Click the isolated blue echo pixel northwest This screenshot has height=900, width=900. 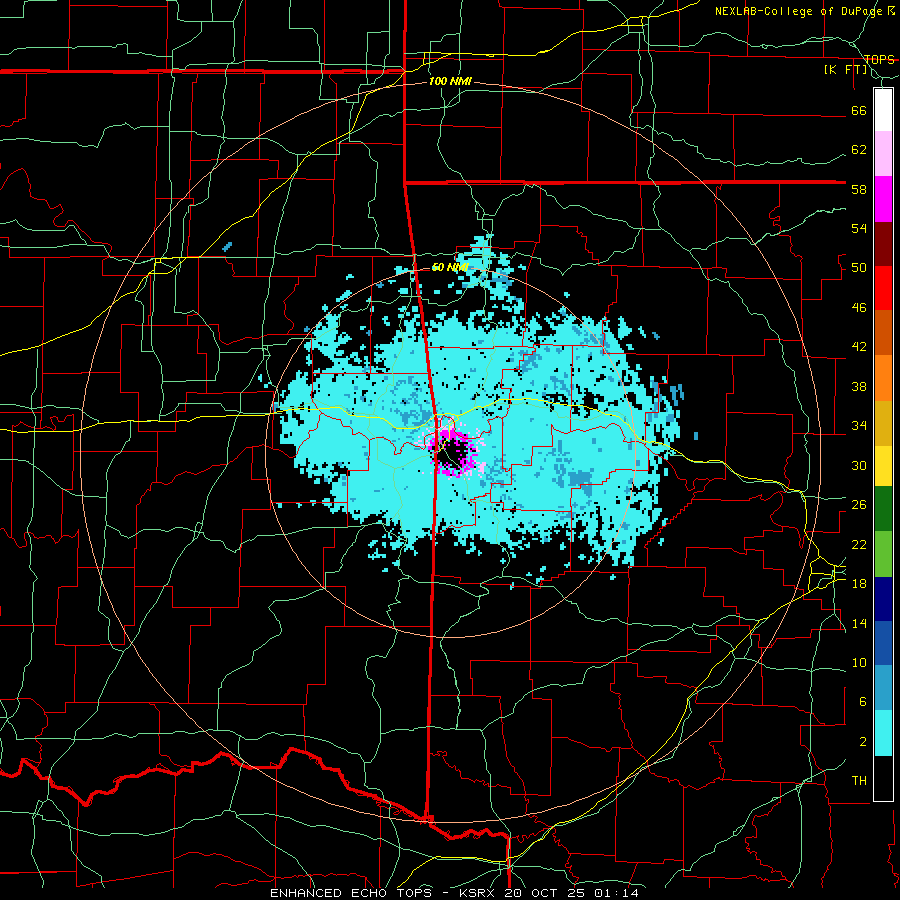click(227, 246)
